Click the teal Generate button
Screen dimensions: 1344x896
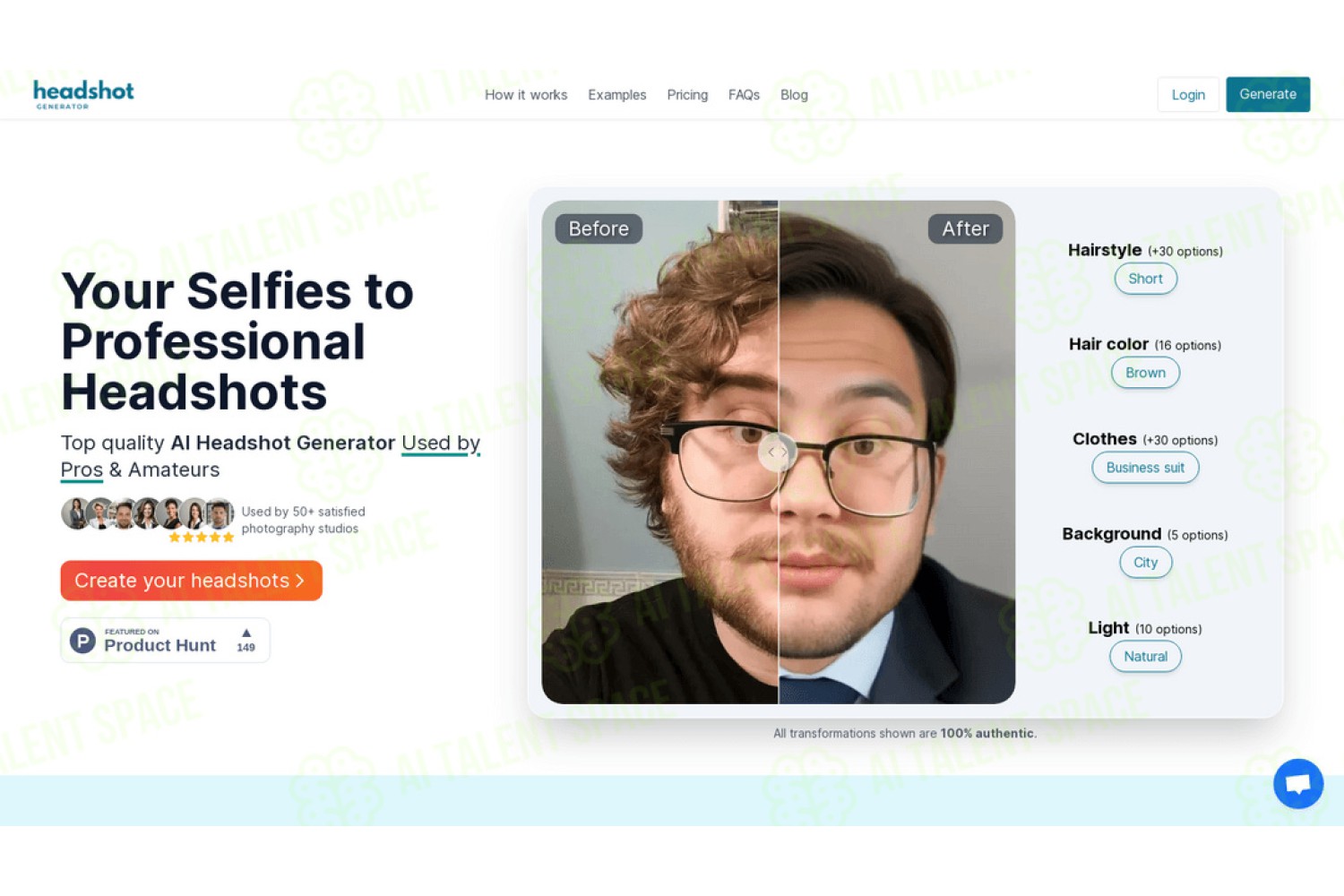(x=1268, y=94)
